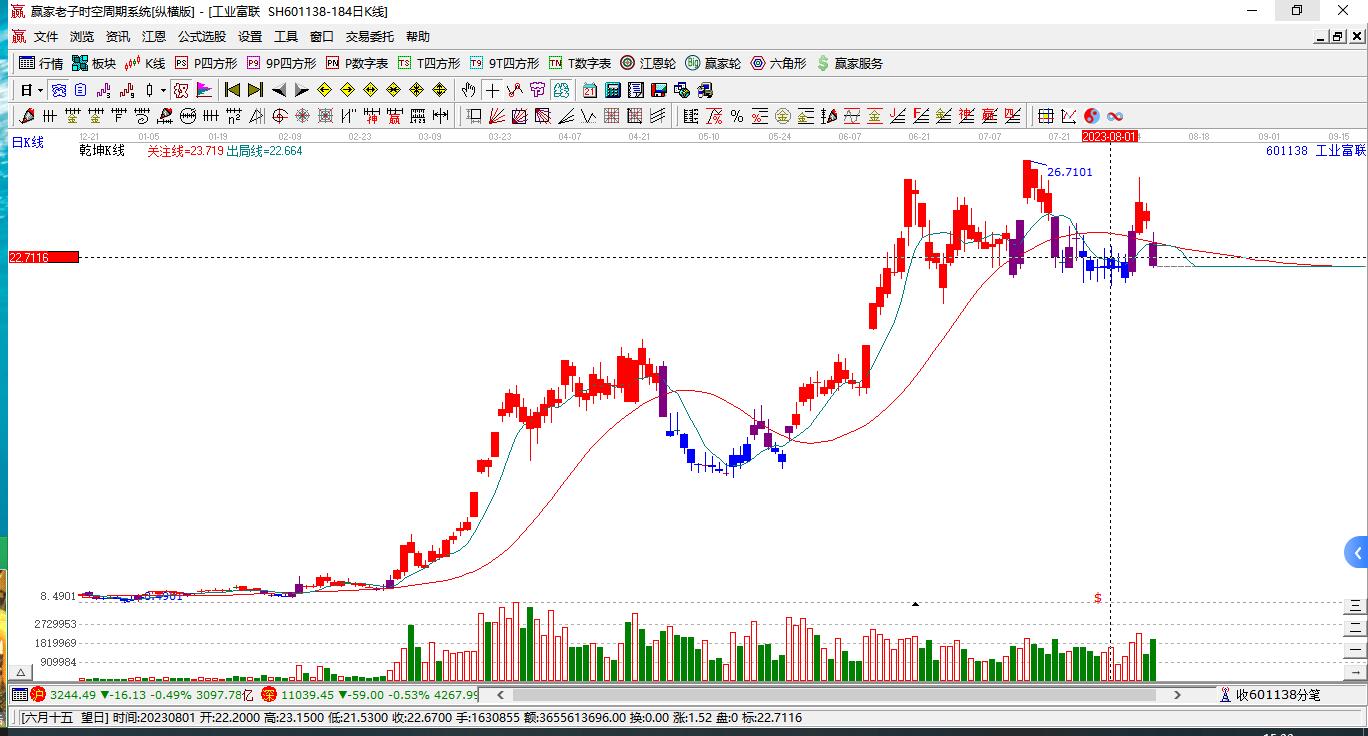Jump to first bar icon
Screen dimensions: 1368x736
(x=232, y=90)
